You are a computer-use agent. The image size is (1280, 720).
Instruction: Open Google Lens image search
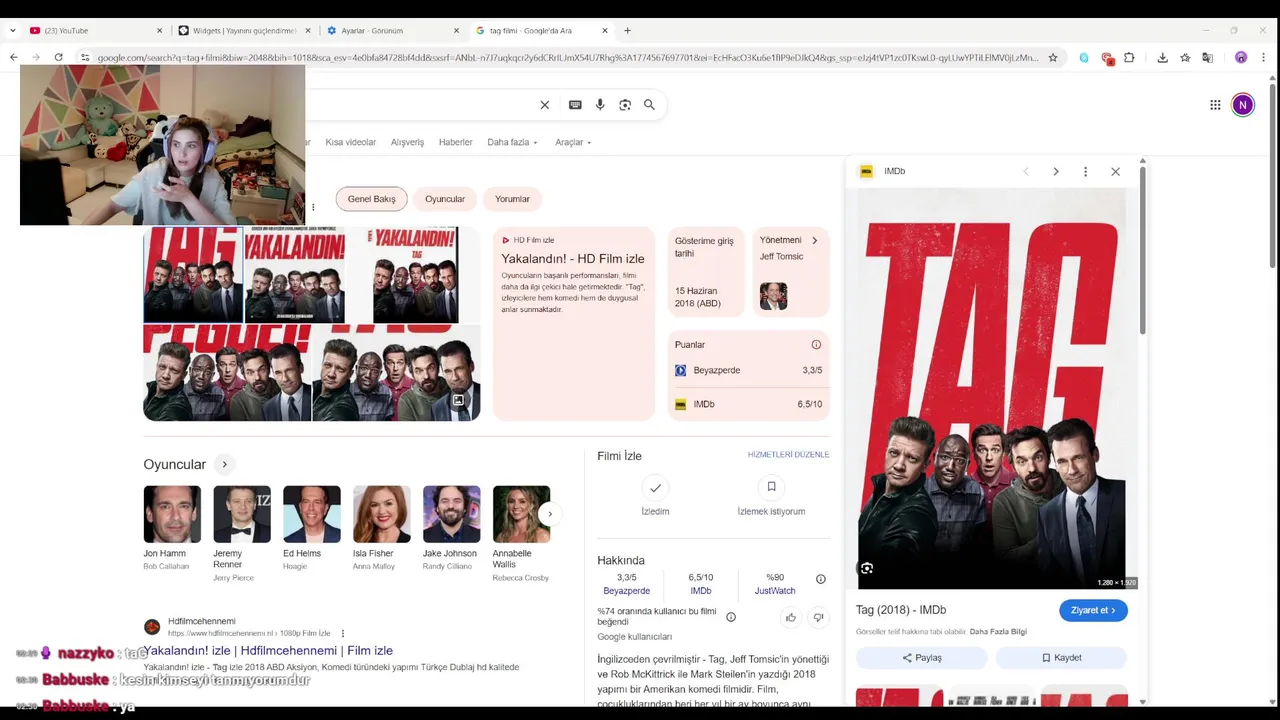click(625, 105)
